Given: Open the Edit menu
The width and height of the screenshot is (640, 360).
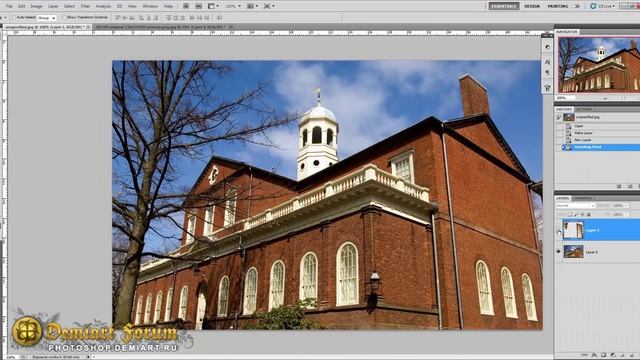Looking at the screenshot, I should click(22, 6).
